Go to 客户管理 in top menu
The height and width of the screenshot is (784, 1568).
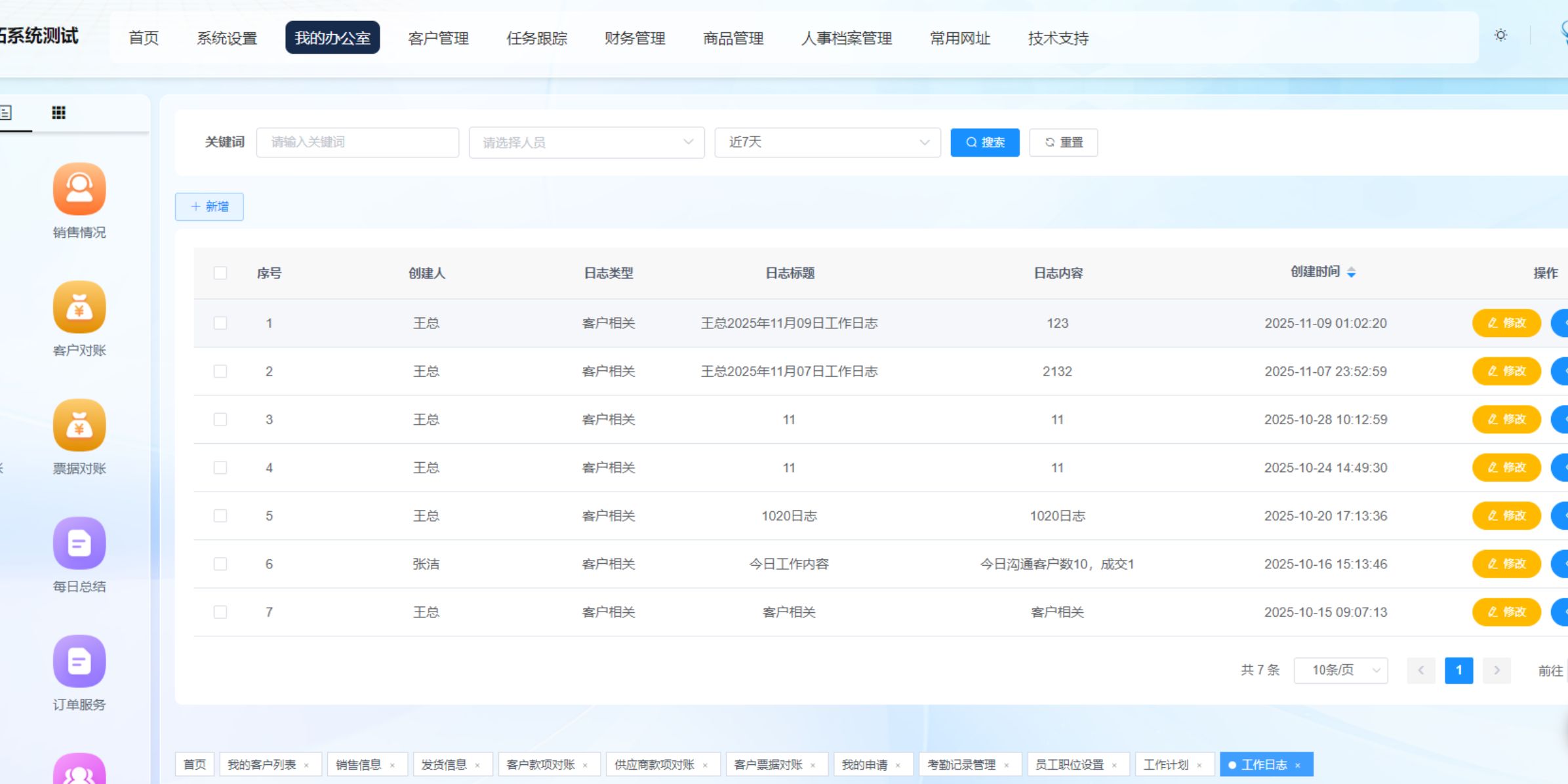[438, 38]
